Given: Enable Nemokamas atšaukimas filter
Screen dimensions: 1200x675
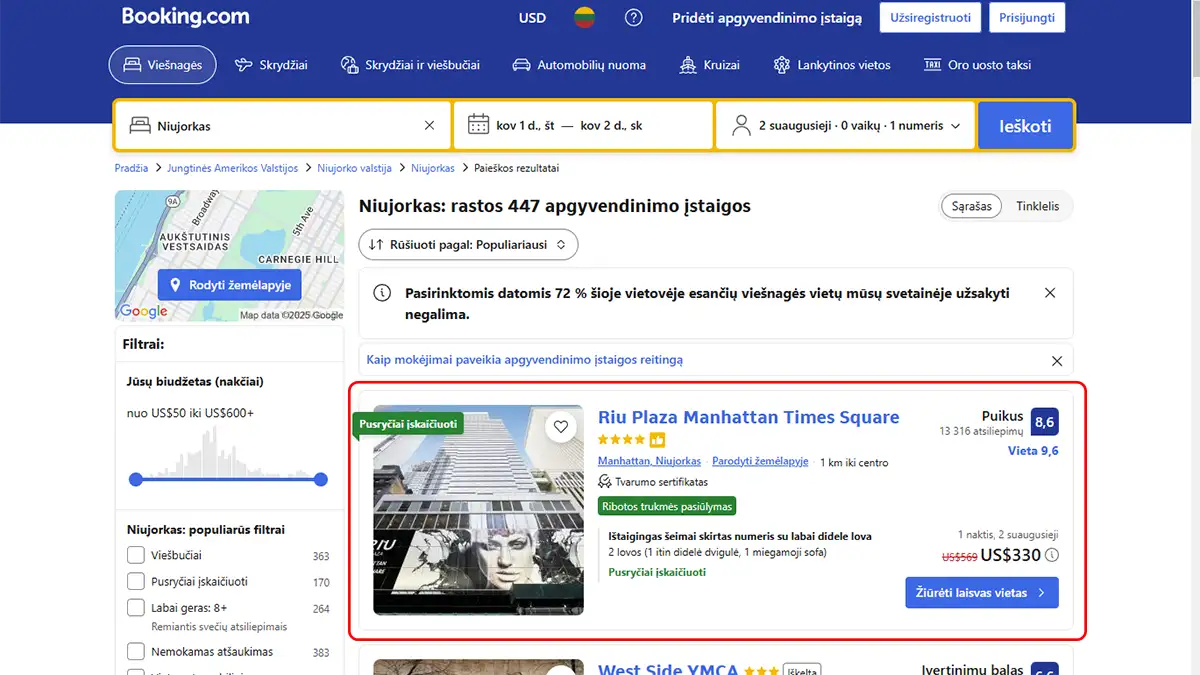Looking at the screenshot, I should (x=136, y=651).
